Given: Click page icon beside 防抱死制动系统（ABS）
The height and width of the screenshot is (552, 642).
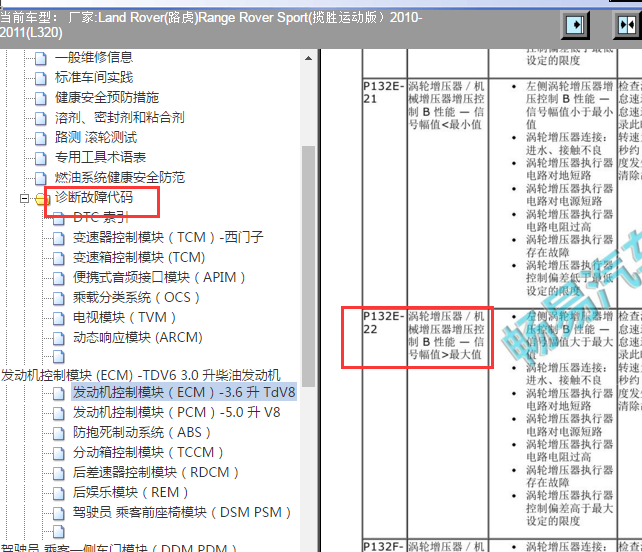Looking at the screenshot, I should [59, 434].
